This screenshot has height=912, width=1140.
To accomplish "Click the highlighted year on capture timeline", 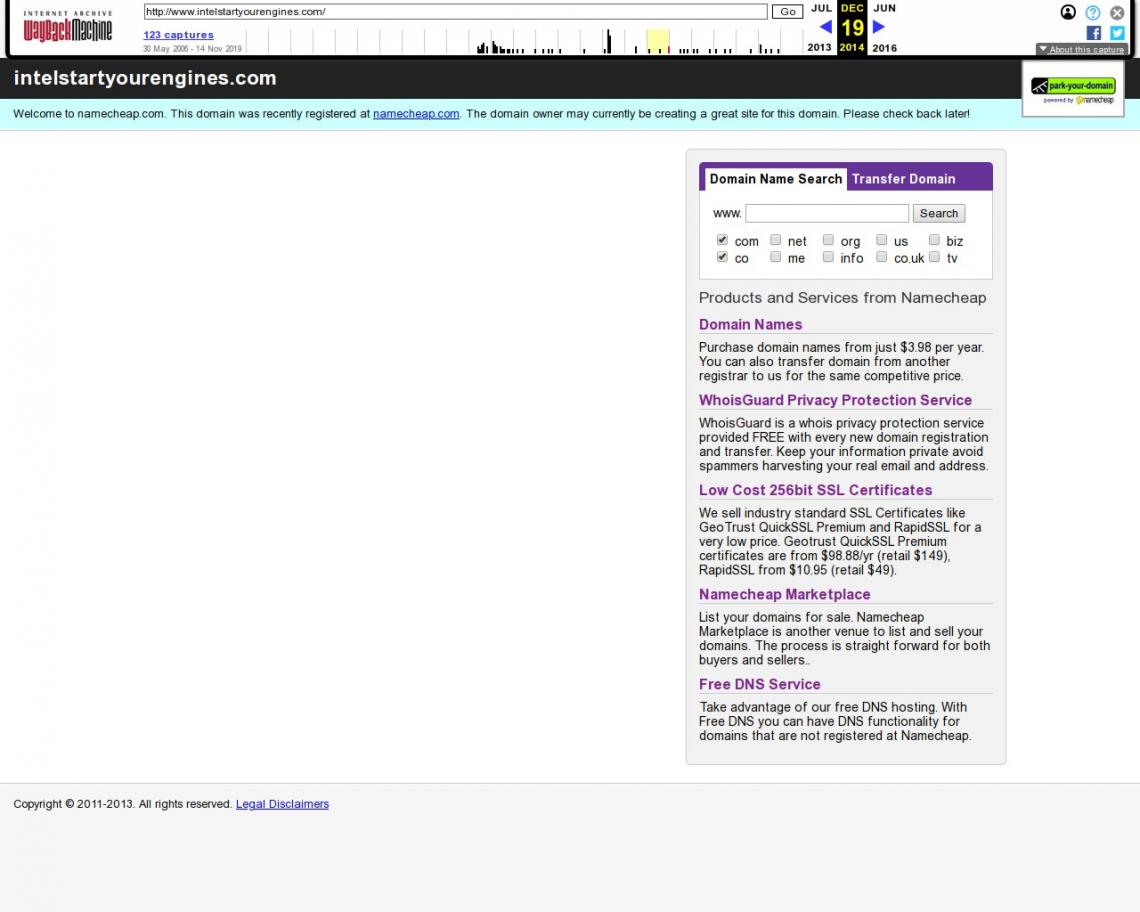I will click(658, 41).
